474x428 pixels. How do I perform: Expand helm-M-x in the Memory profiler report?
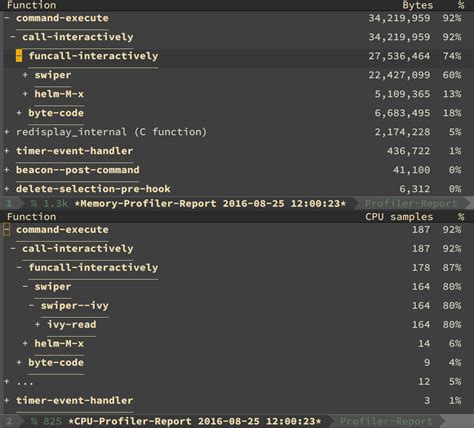[25, 94]
